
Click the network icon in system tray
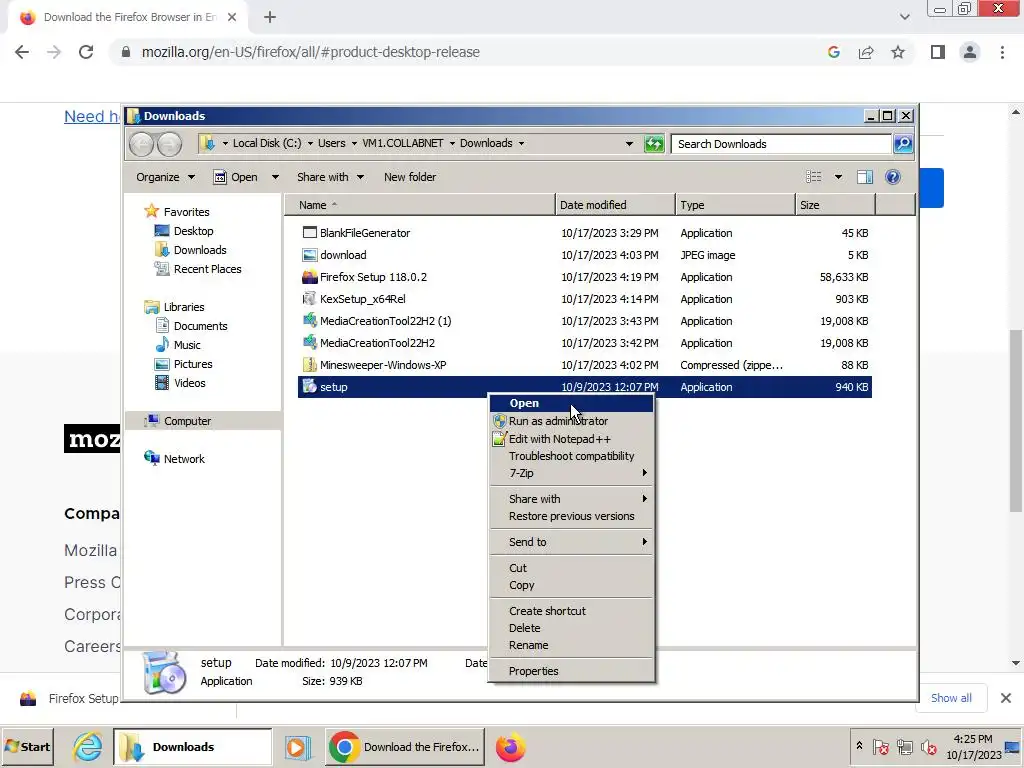(x=904, y=746)
